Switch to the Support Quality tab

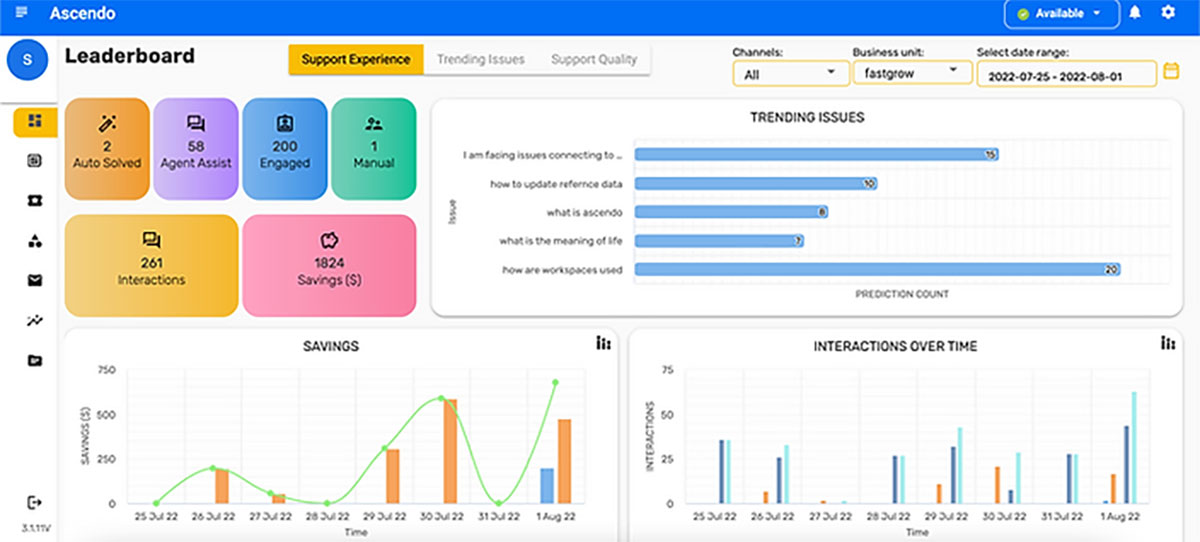[594, 59]
